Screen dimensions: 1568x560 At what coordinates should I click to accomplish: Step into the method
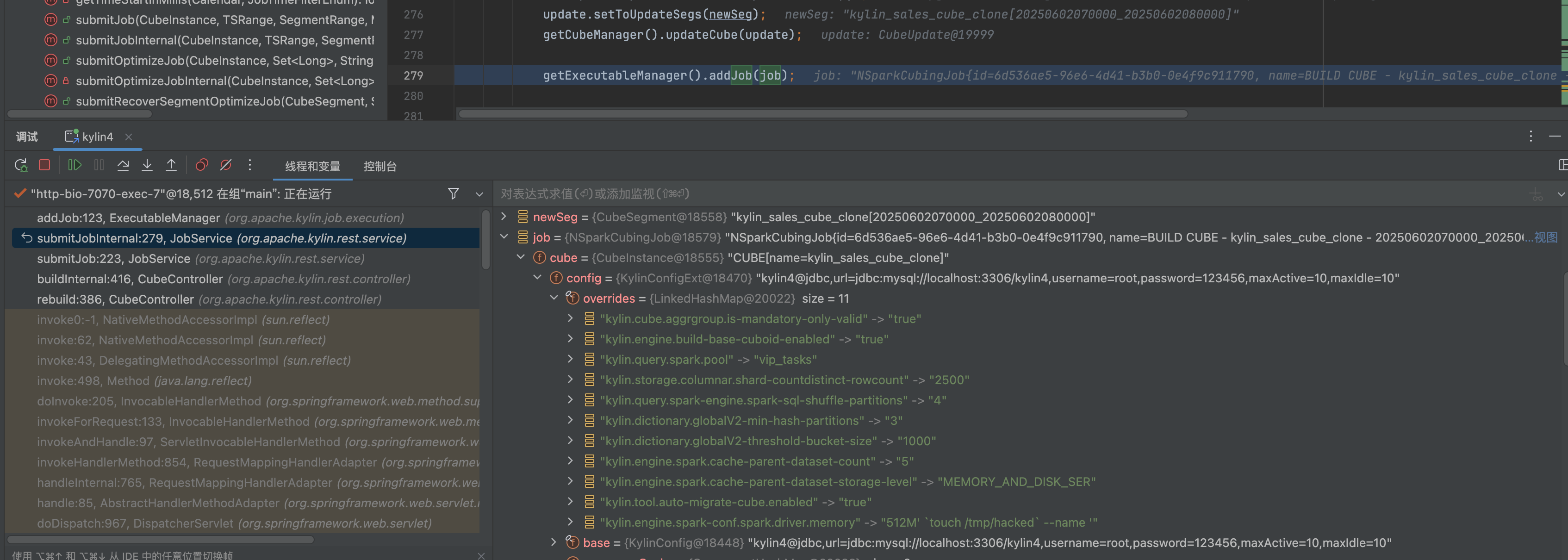pyautogui.click(x=147, y=165)
